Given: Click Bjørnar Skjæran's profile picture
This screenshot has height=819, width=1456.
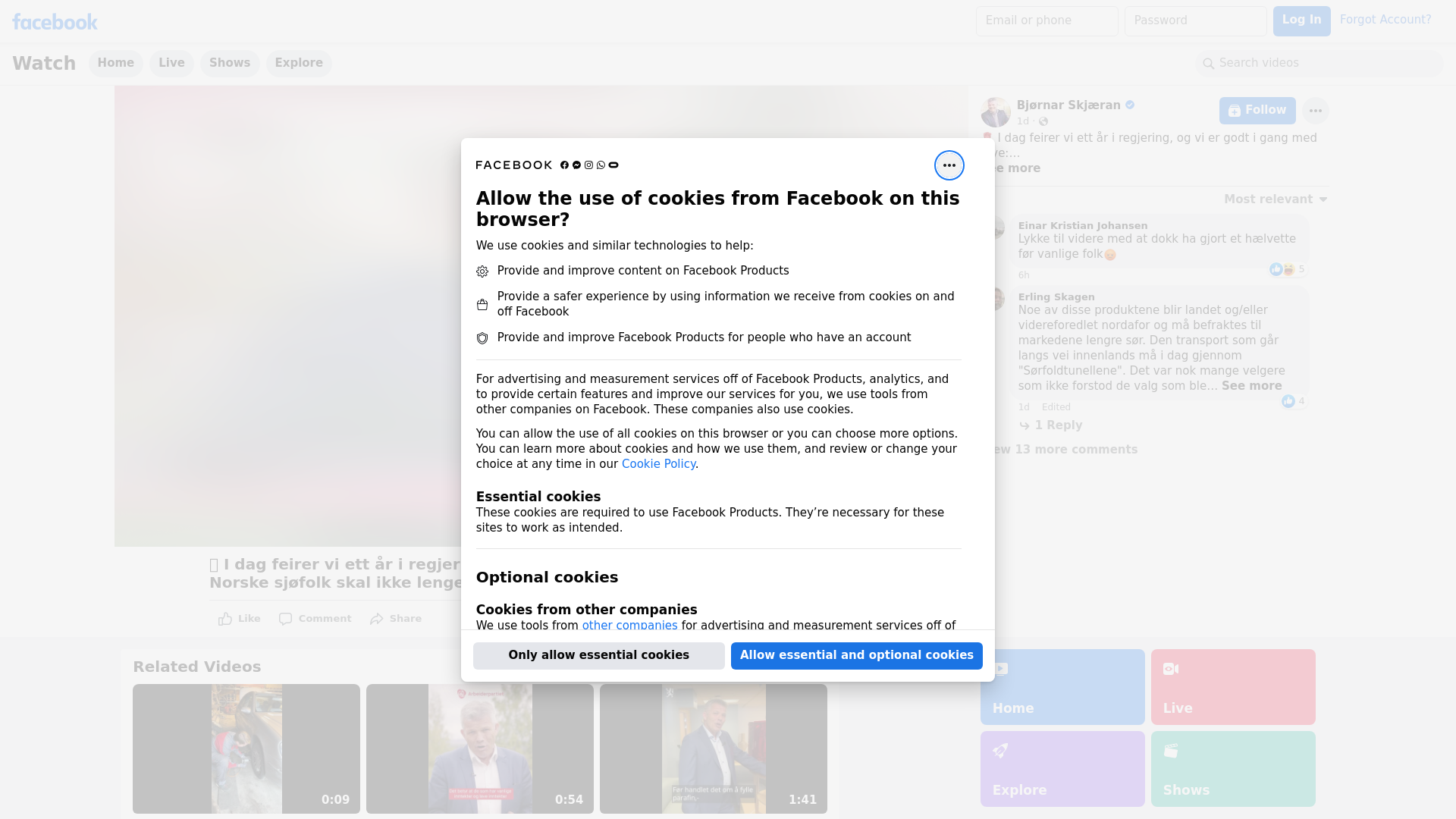Looking at the screenshot, I should (996, 112).
